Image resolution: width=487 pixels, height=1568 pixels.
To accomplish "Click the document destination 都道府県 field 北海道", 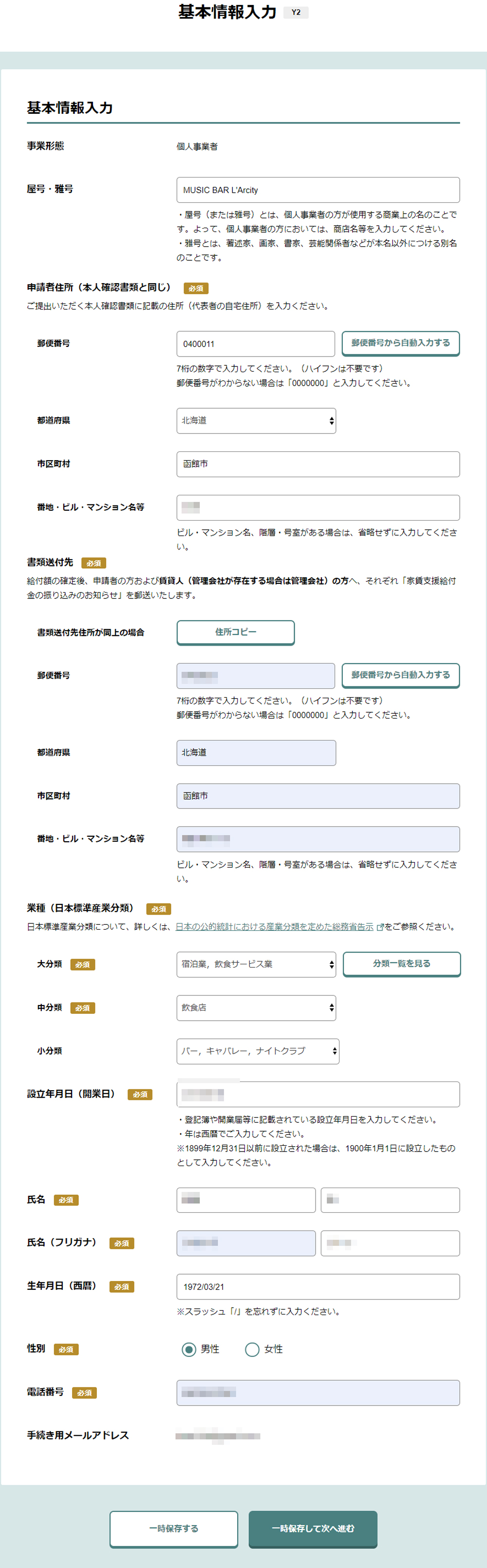I will 256,752.
